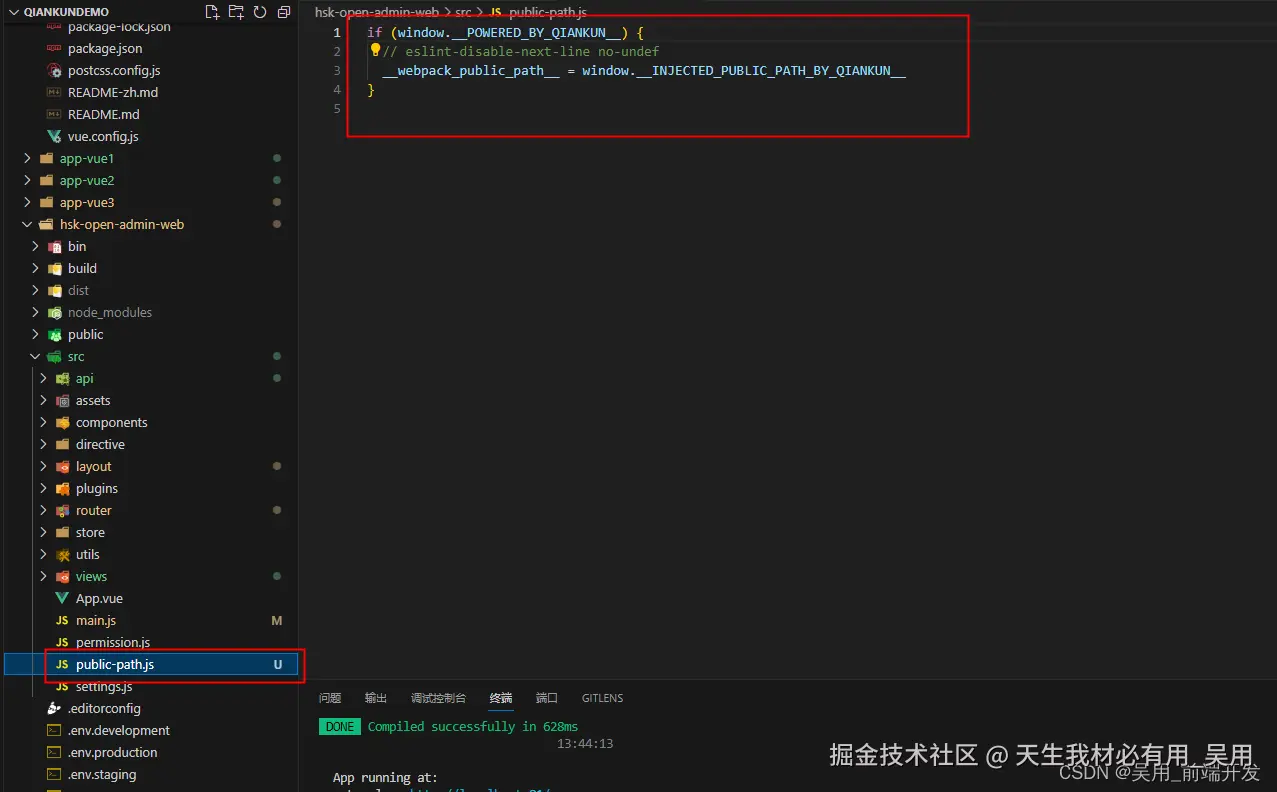The height and width of the screenshot is (792, 1277).
Task: Expand the app-vue1 folder
Action: pyautogui.click(x=25, y=158)
